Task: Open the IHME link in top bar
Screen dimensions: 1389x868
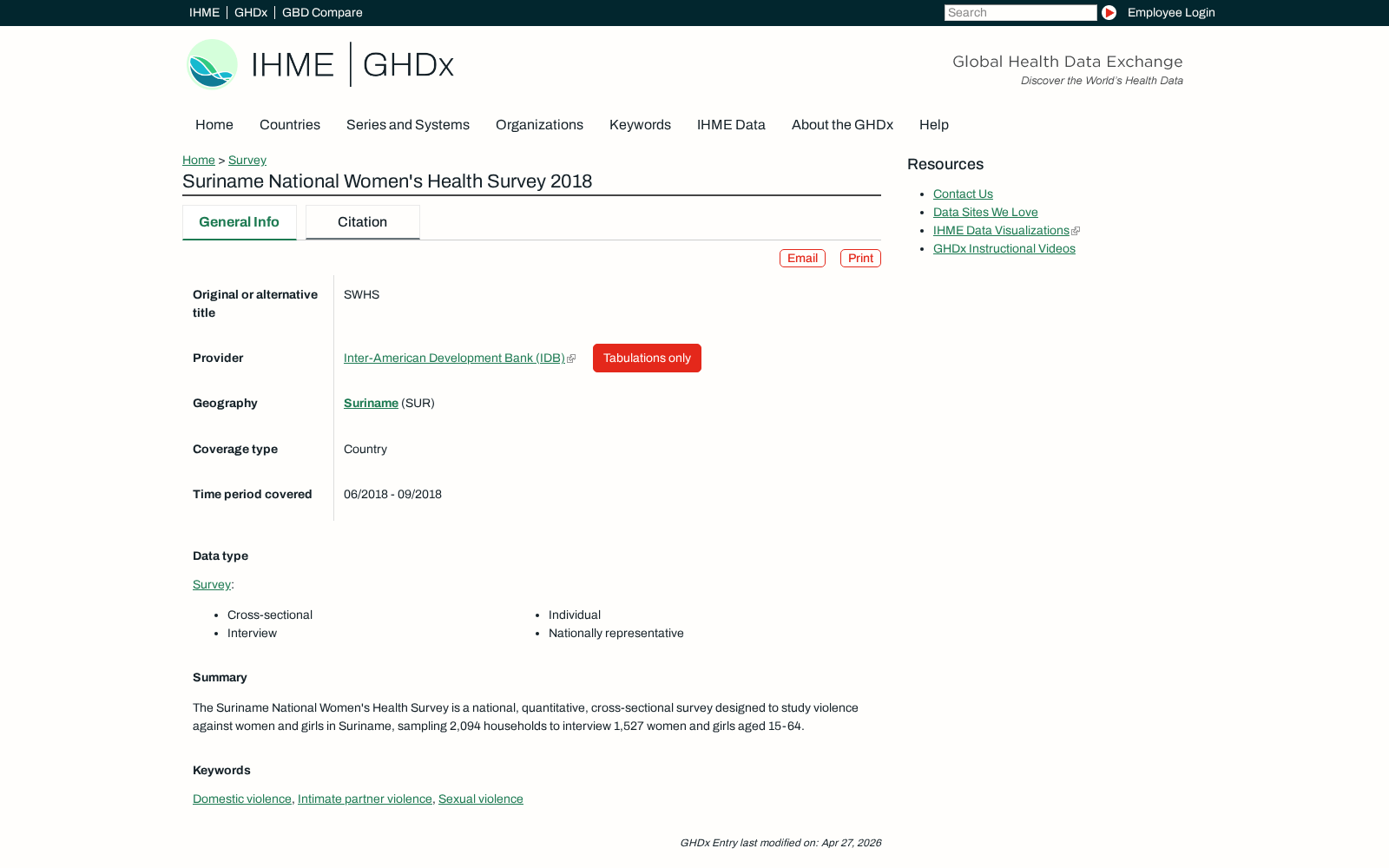Action: click(205, 13)
